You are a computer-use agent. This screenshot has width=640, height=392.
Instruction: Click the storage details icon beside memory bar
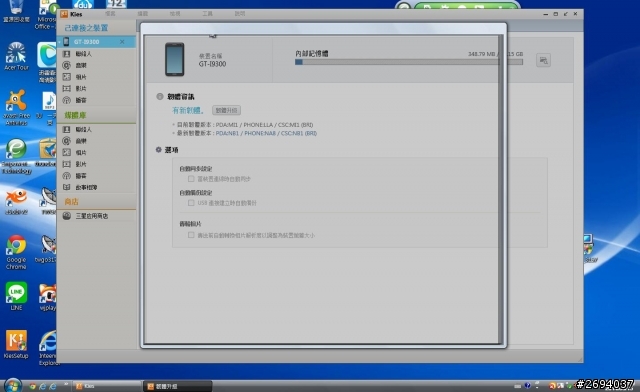tap(543, 60)
